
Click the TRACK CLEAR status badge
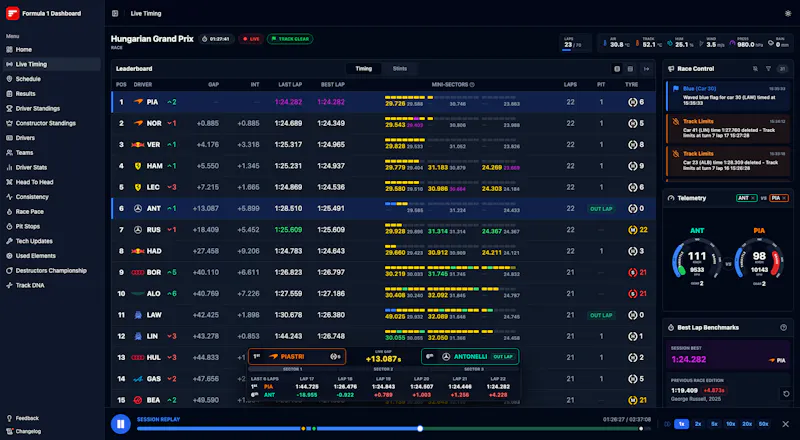tap(290, 39)
